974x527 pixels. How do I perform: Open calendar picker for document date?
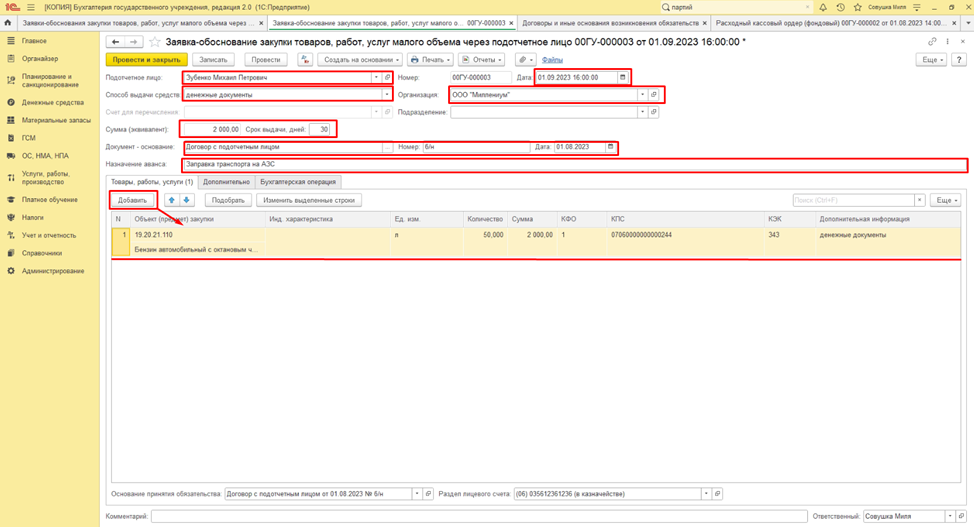[622, 77]
